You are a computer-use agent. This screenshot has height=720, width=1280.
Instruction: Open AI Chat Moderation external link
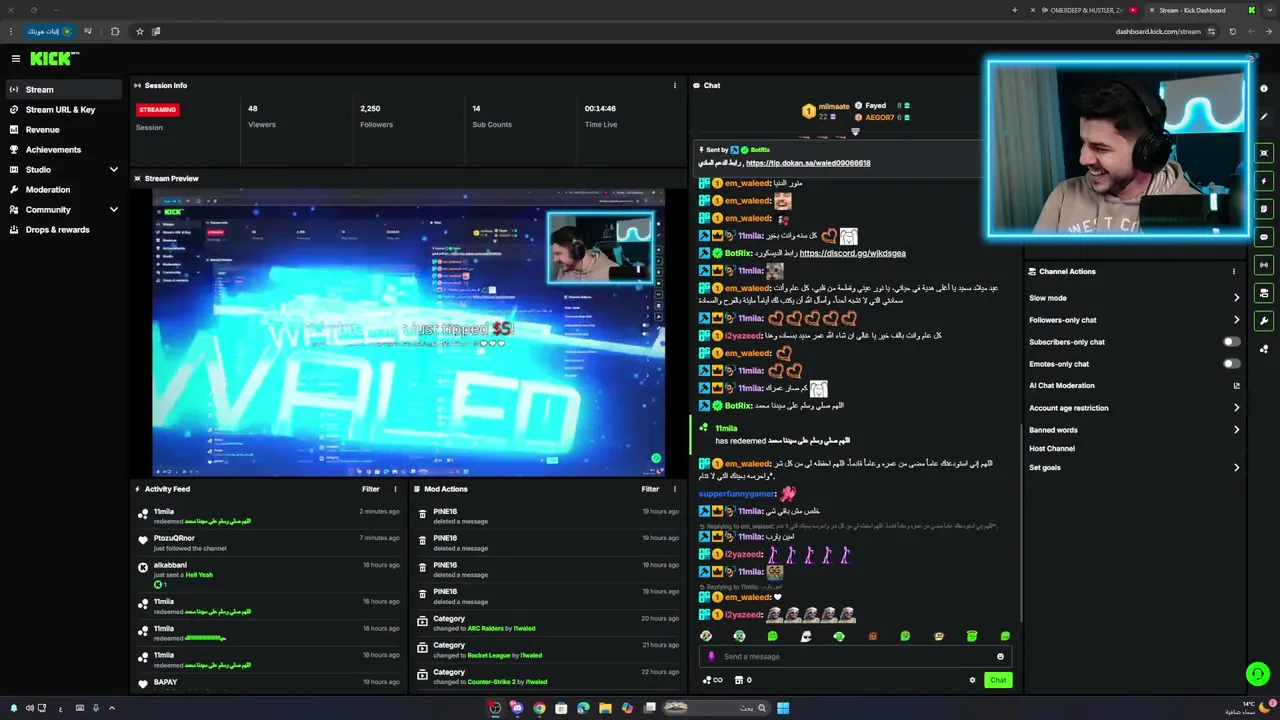[x=1236, y=385]
